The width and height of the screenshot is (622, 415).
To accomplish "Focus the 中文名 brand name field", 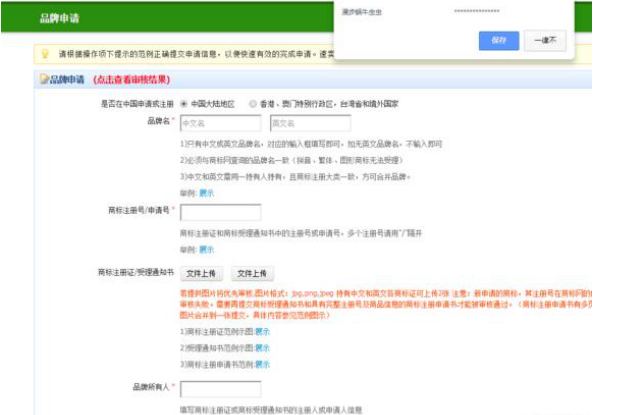I will click(221, 123).
